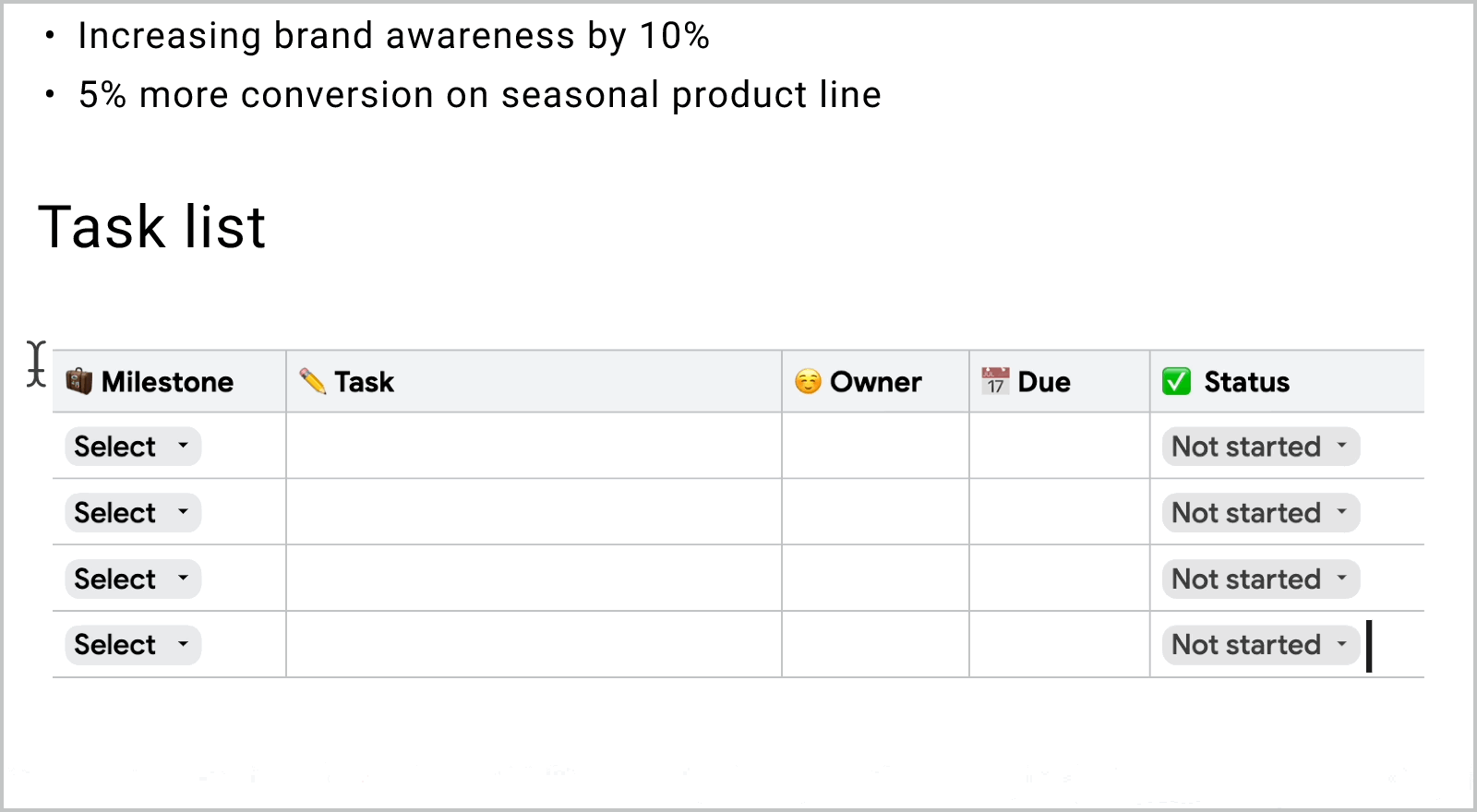Click the pencil icon beside Task

click(x=313, y=381)
